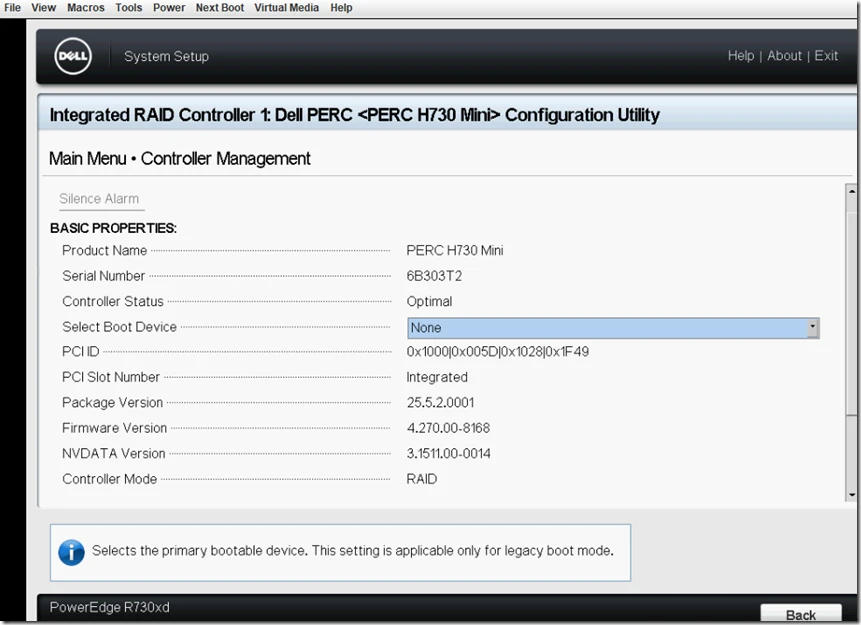The width and height of the screenshot is (861, 625).
Task: Click the serial number 6B303T2
Action: click(434, 276)
